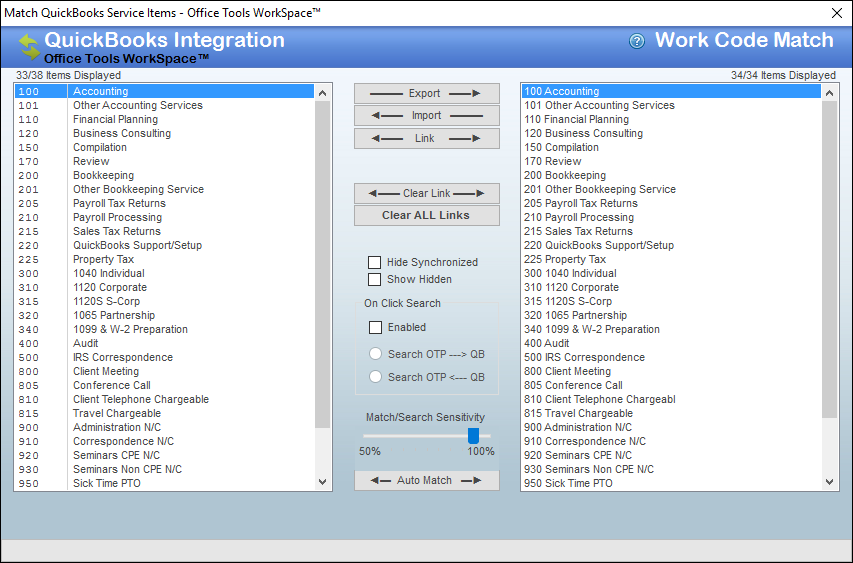
Task: Select 201 Other Bookkeeping Service in right list
Action: pyautogui.click(x=671, y=190)
